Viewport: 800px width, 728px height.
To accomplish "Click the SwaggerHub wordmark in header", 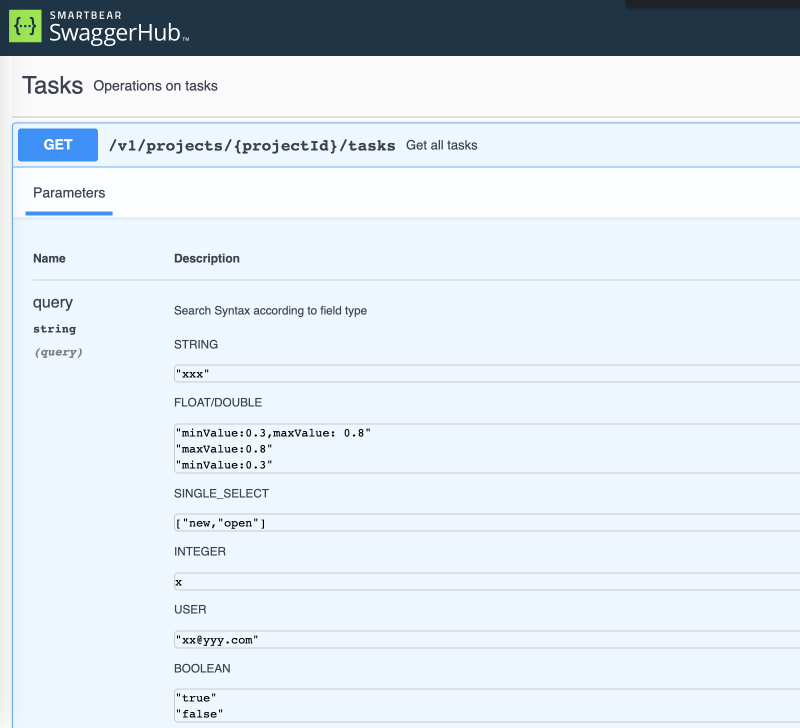I will [118, 31].
